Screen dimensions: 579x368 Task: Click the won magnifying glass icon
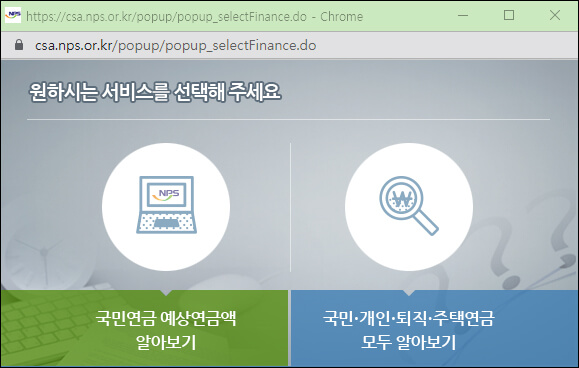tap(409, 206)
